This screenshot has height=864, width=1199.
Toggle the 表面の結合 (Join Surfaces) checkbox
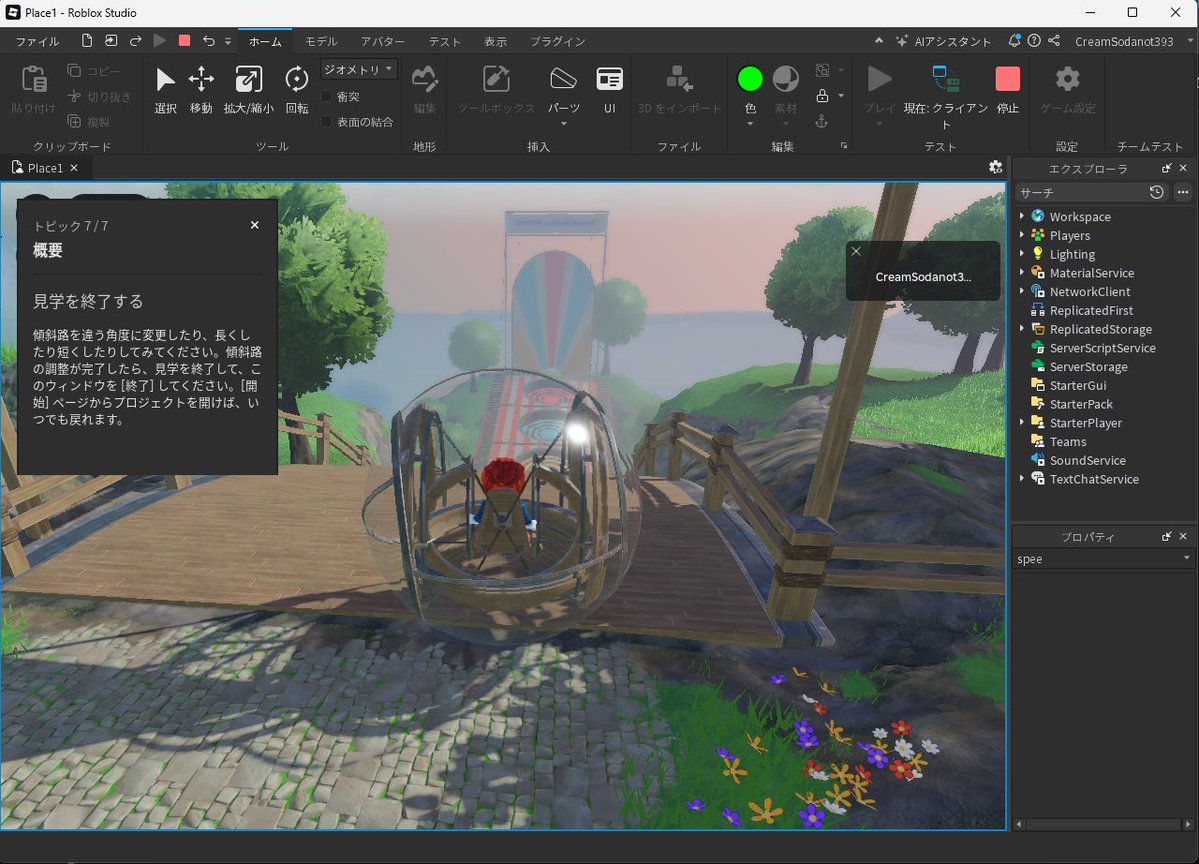pyautogui.click(x=327, y=122)
